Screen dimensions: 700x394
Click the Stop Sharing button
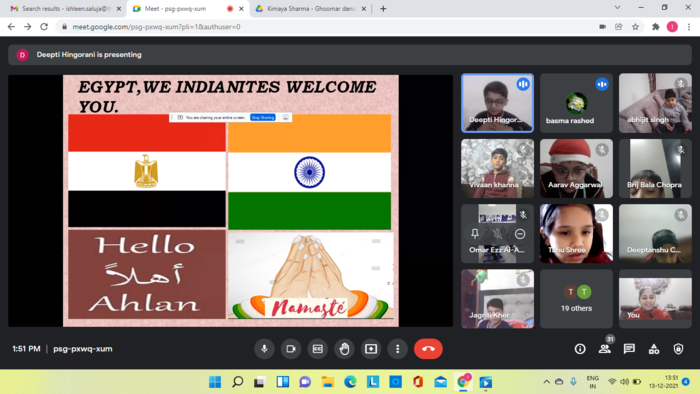click(262, 117)
